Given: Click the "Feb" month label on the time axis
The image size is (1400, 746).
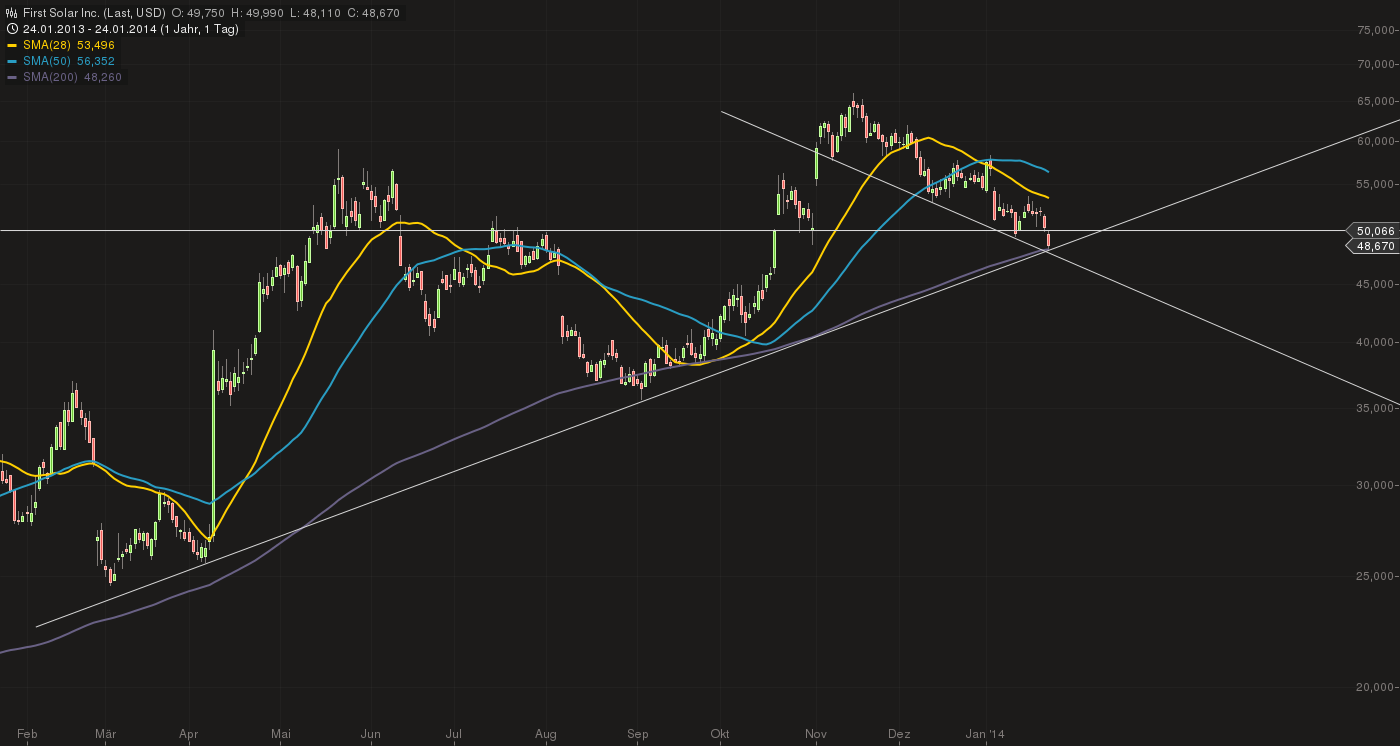Looking at the screenshot, I should [x=27, y=734].
